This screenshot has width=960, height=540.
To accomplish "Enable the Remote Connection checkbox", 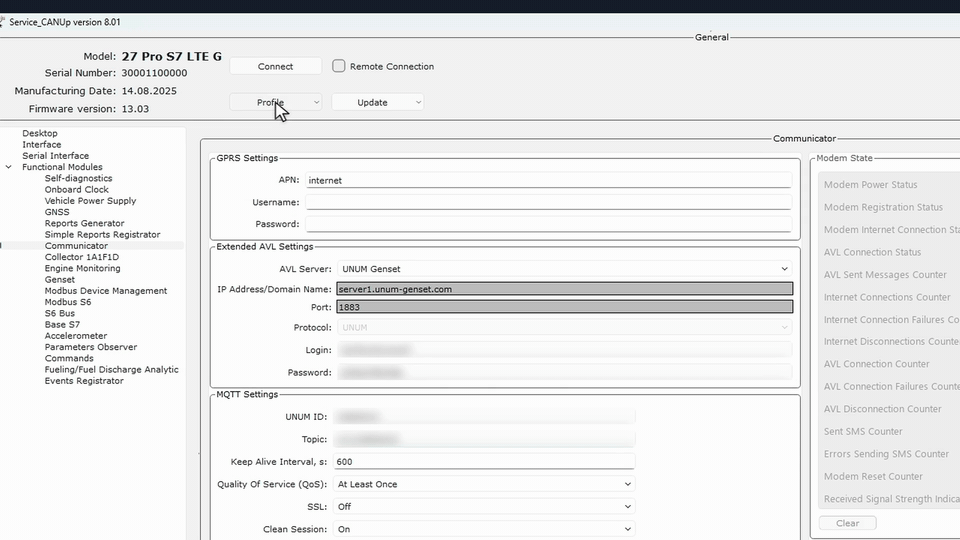I will pyautogui.click(x=339, y=66).
